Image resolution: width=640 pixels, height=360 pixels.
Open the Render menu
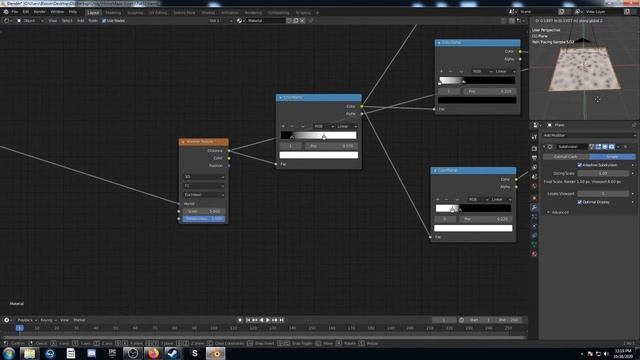(40, 12)
